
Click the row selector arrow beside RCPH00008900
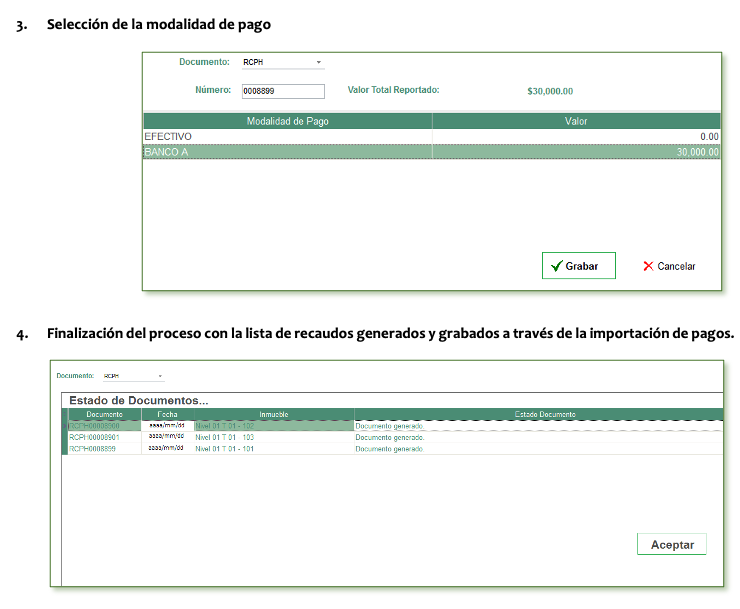tap(65, 426)
